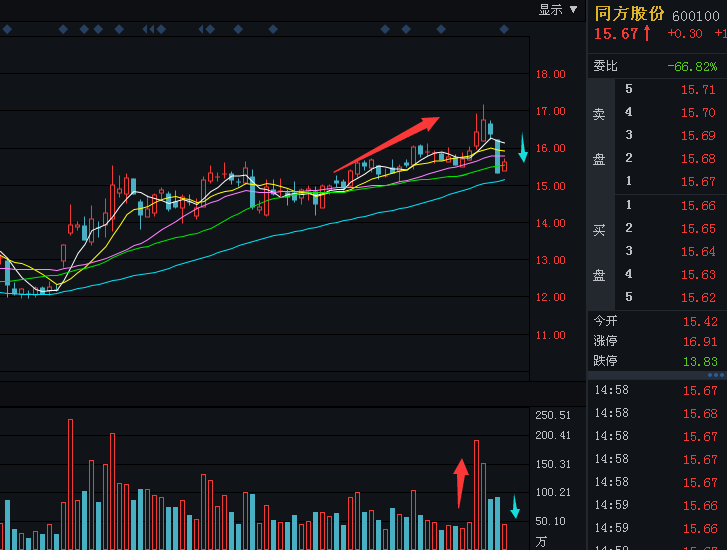Screen dimensions: 727x550
Task: Click the three-dot expander below 跌停
Action: [716, 375]
